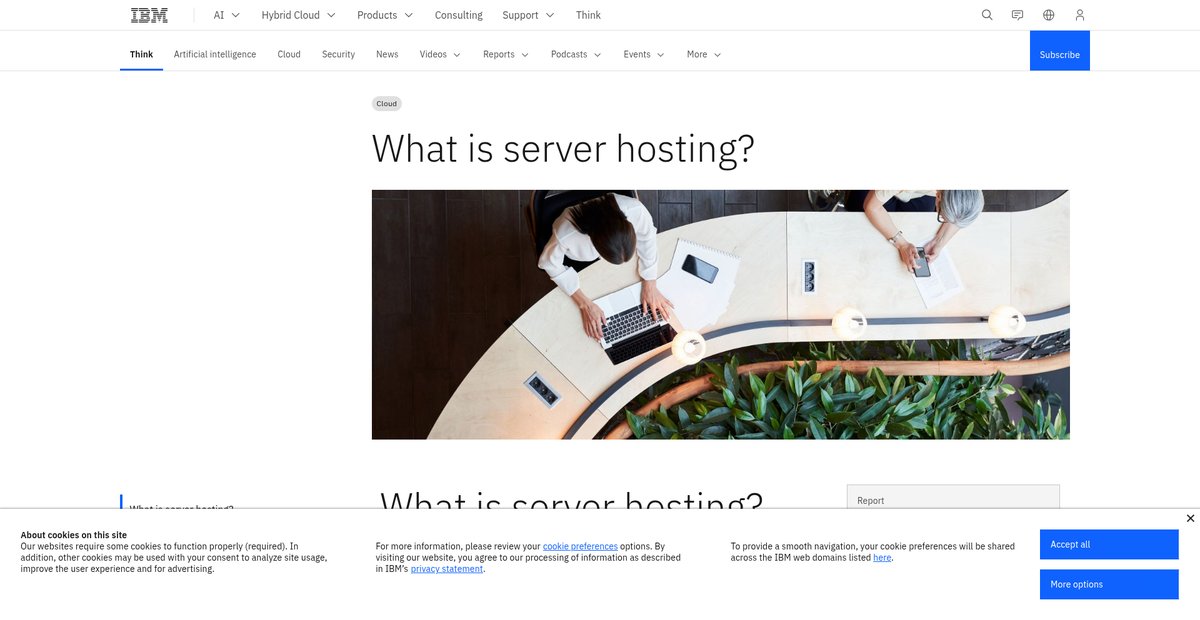Select the Think tab in subnavigation
Image resolution: width=1200 pixels, height=620 pixels.
pos(142,54)
